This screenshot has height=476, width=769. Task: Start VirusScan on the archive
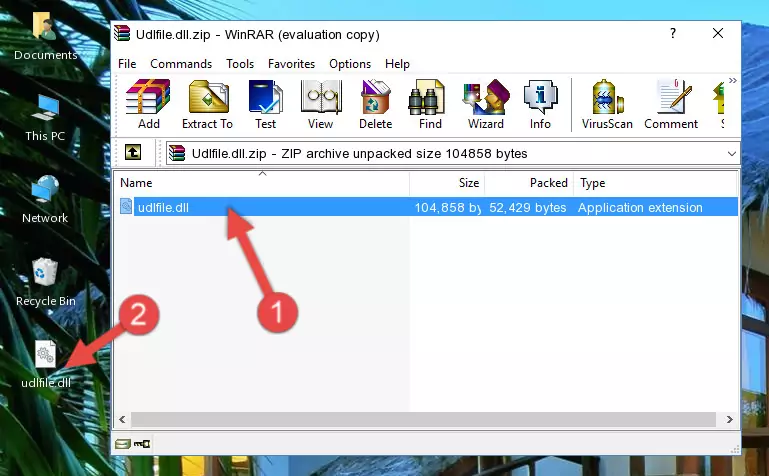(x=607, y=104)
